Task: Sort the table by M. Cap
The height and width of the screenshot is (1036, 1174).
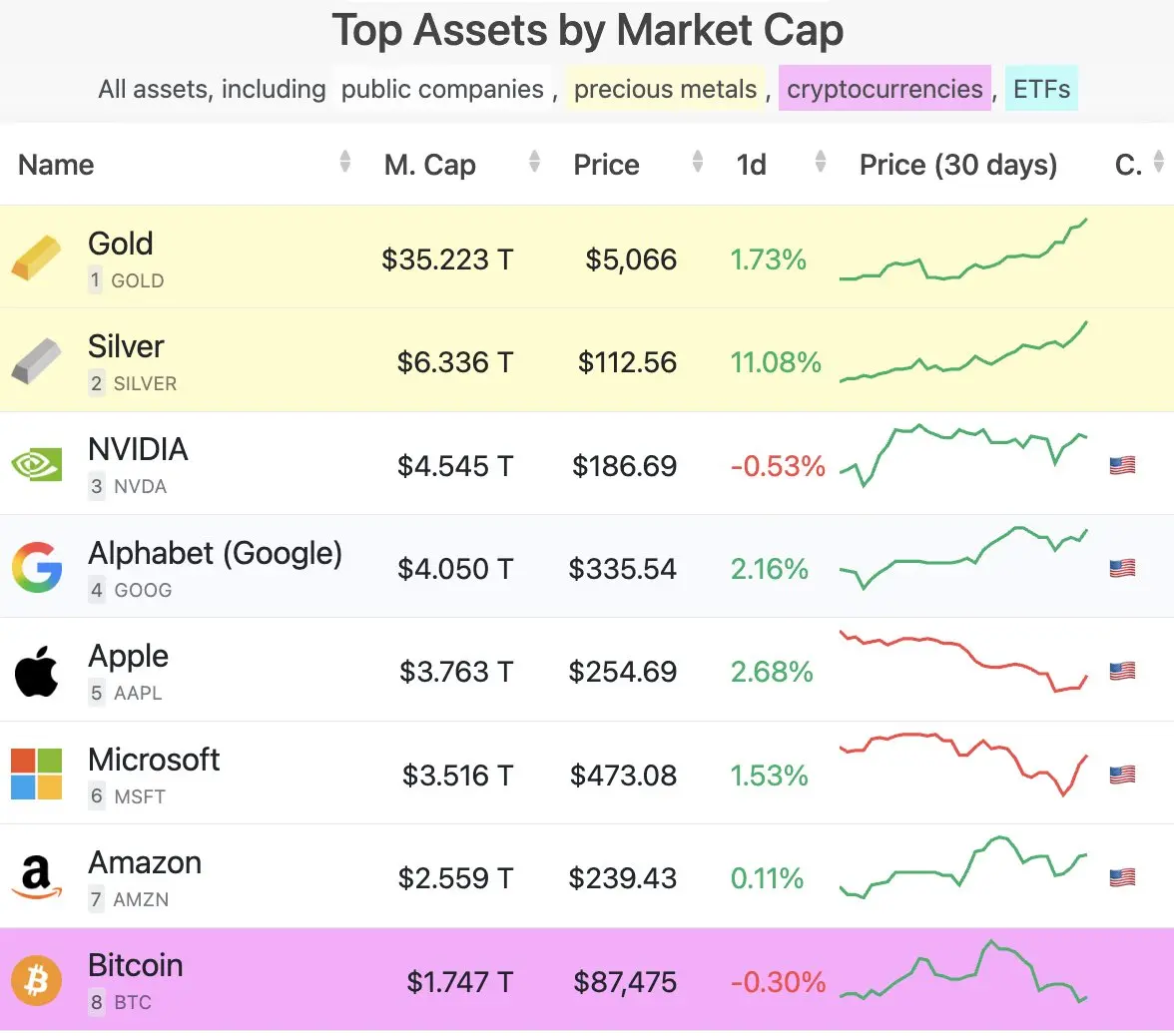Action: click(x=534, y=162)
